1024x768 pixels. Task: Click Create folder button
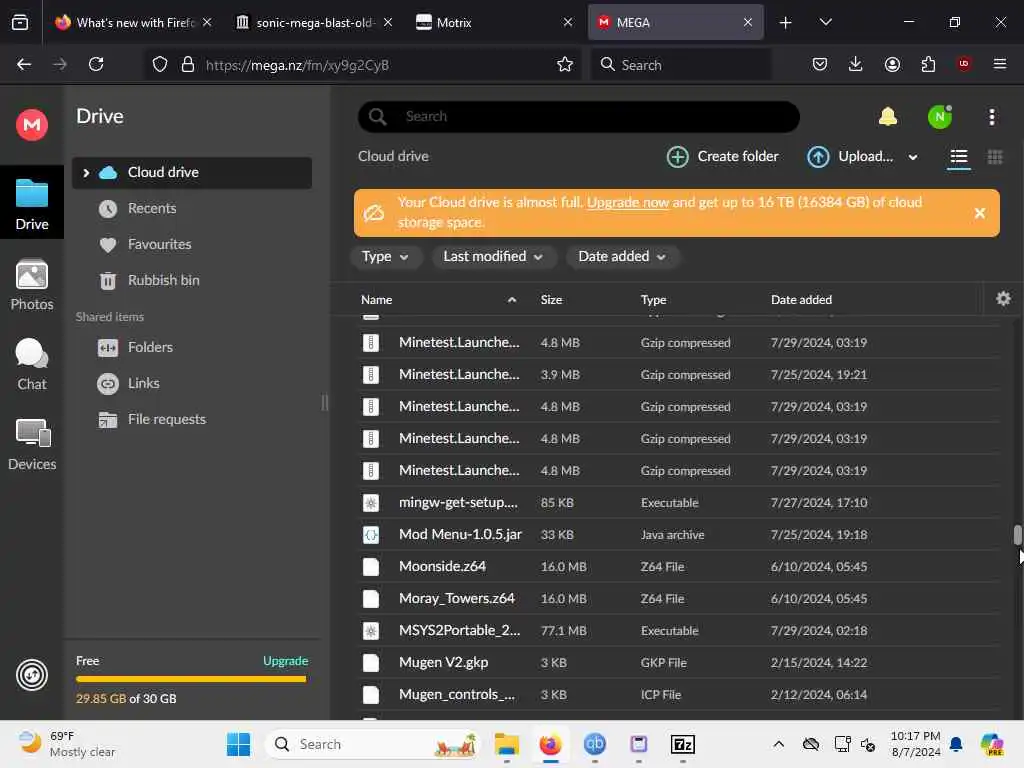722,157
